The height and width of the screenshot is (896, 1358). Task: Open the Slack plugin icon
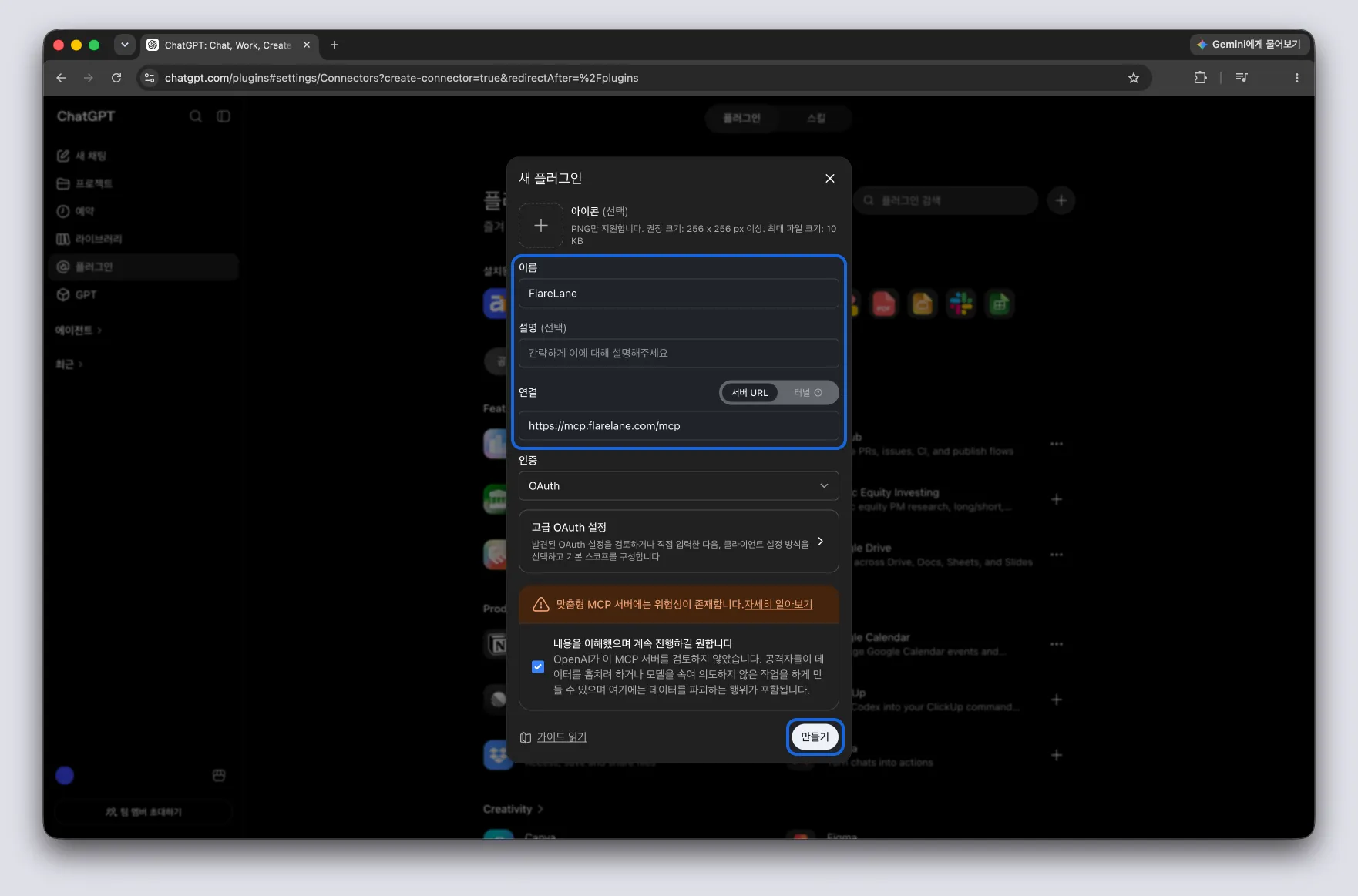[x=961, y=304]
